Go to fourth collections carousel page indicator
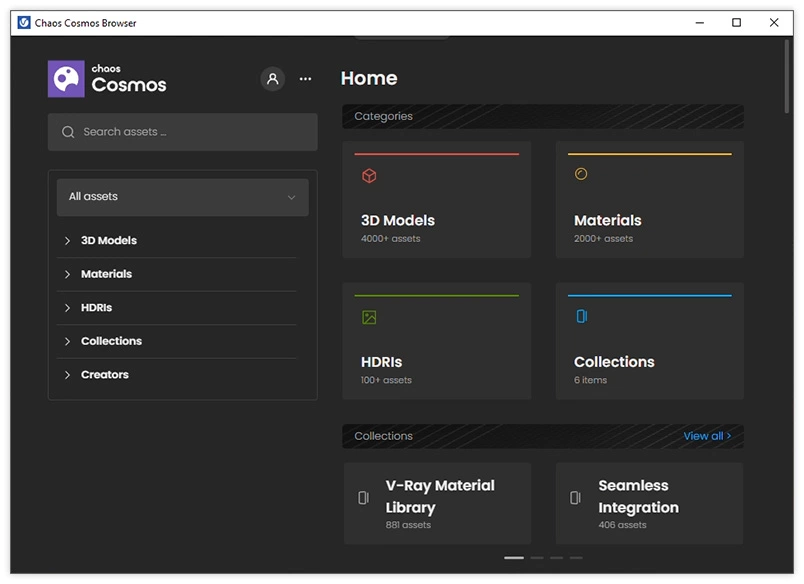Image resolution: width=804 pixels, height=584 pixels. tap(576, 558)
